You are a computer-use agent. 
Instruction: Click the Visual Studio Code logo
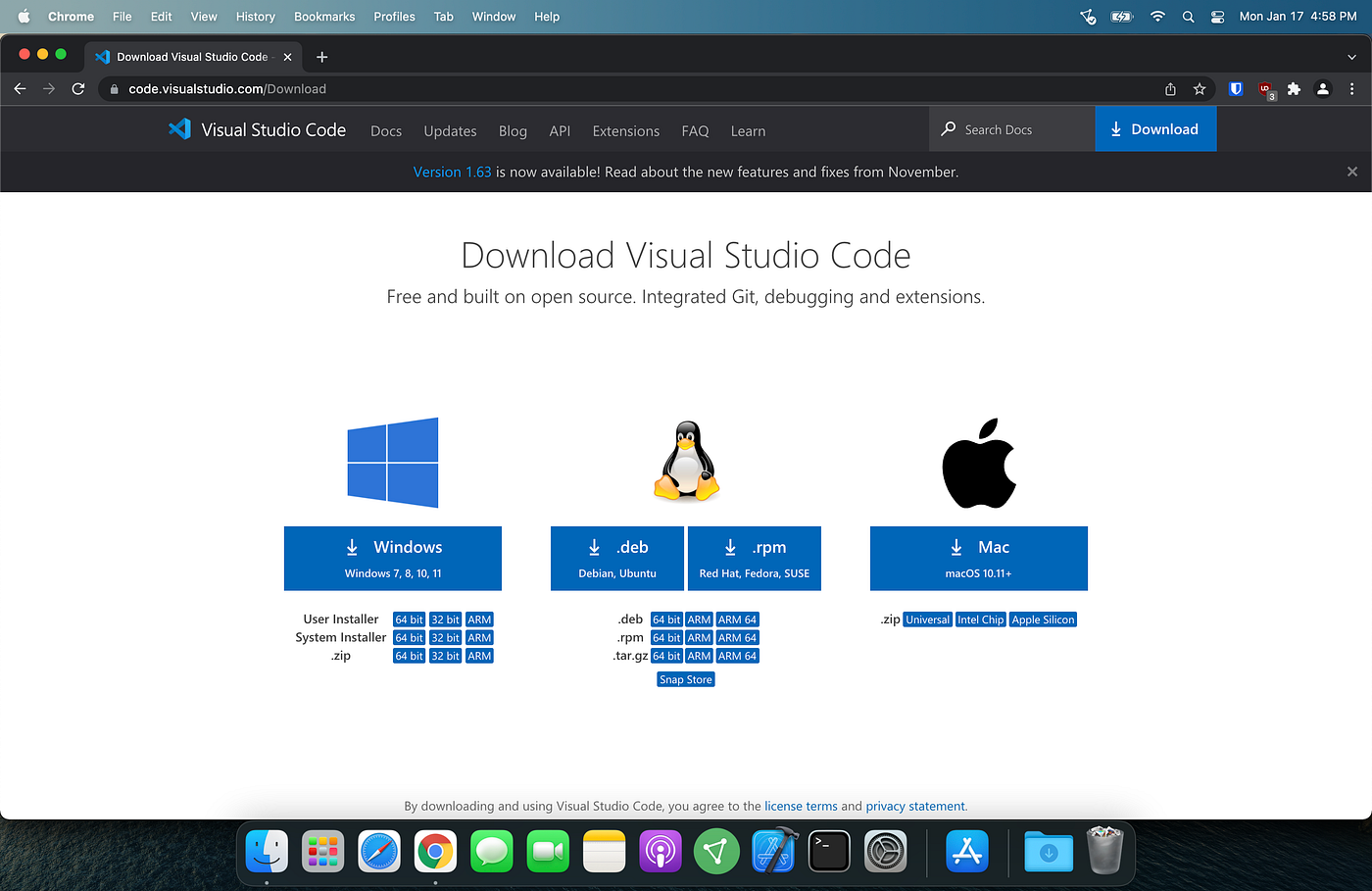click(180, 128)
